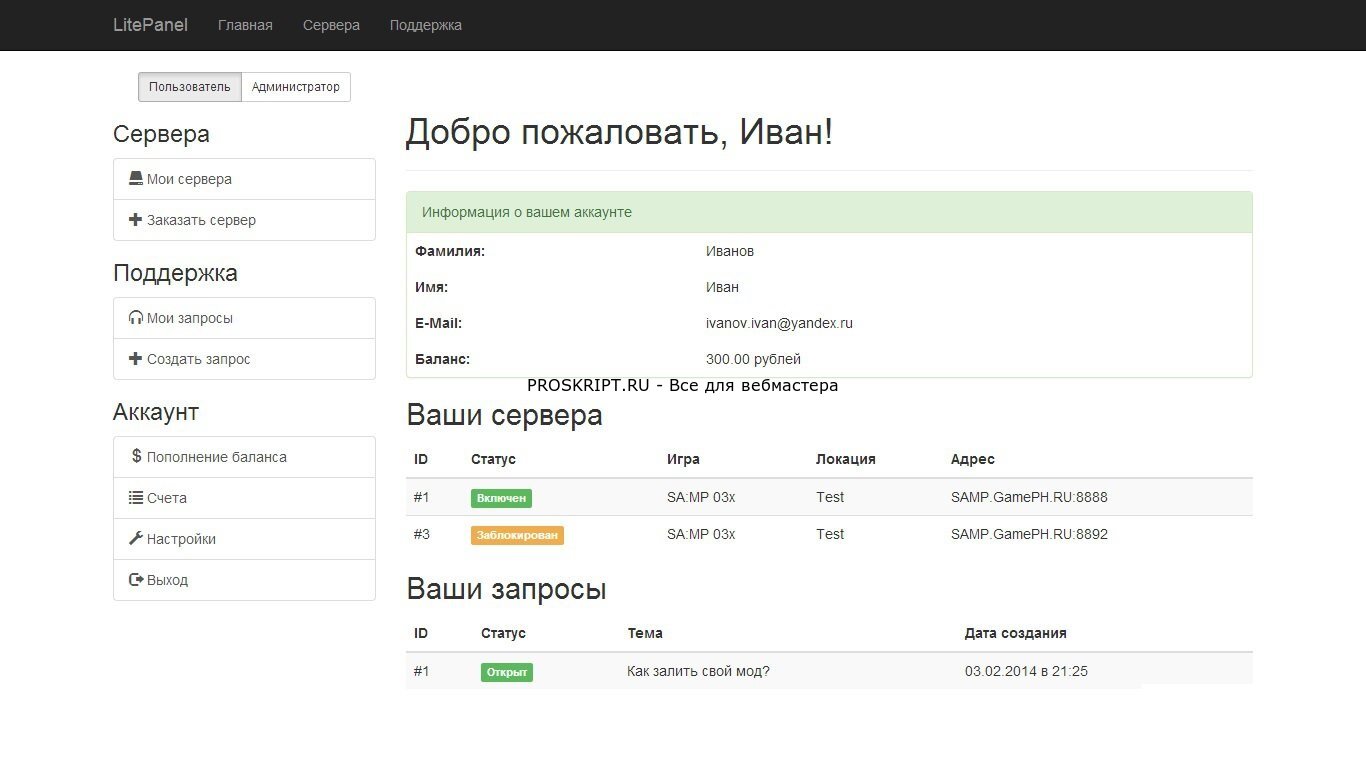Click the logout icon beside Выход
Viewport: 1366px width, 768px height.
(137, 580)
